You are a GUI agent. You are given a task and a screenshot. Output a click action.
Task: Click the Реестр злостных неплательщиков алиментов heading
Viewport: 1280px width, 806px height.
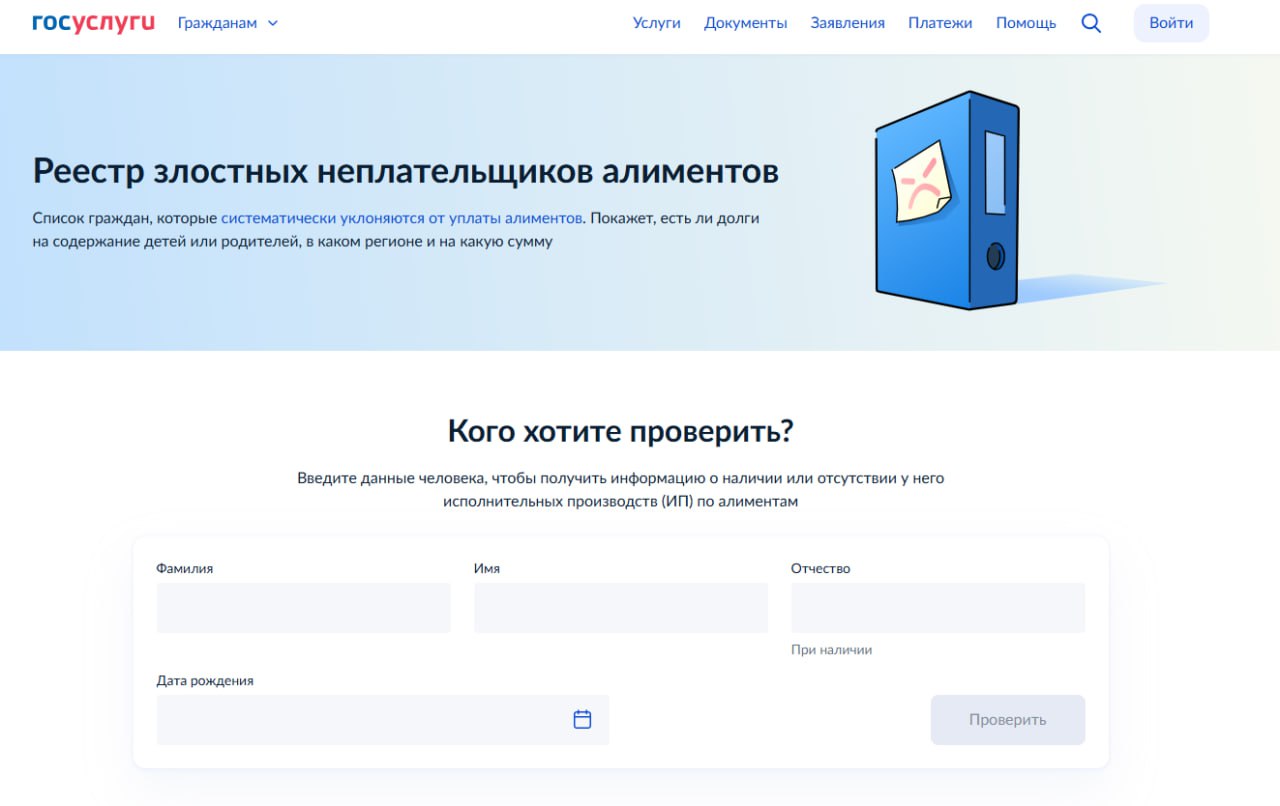[405, 171]
